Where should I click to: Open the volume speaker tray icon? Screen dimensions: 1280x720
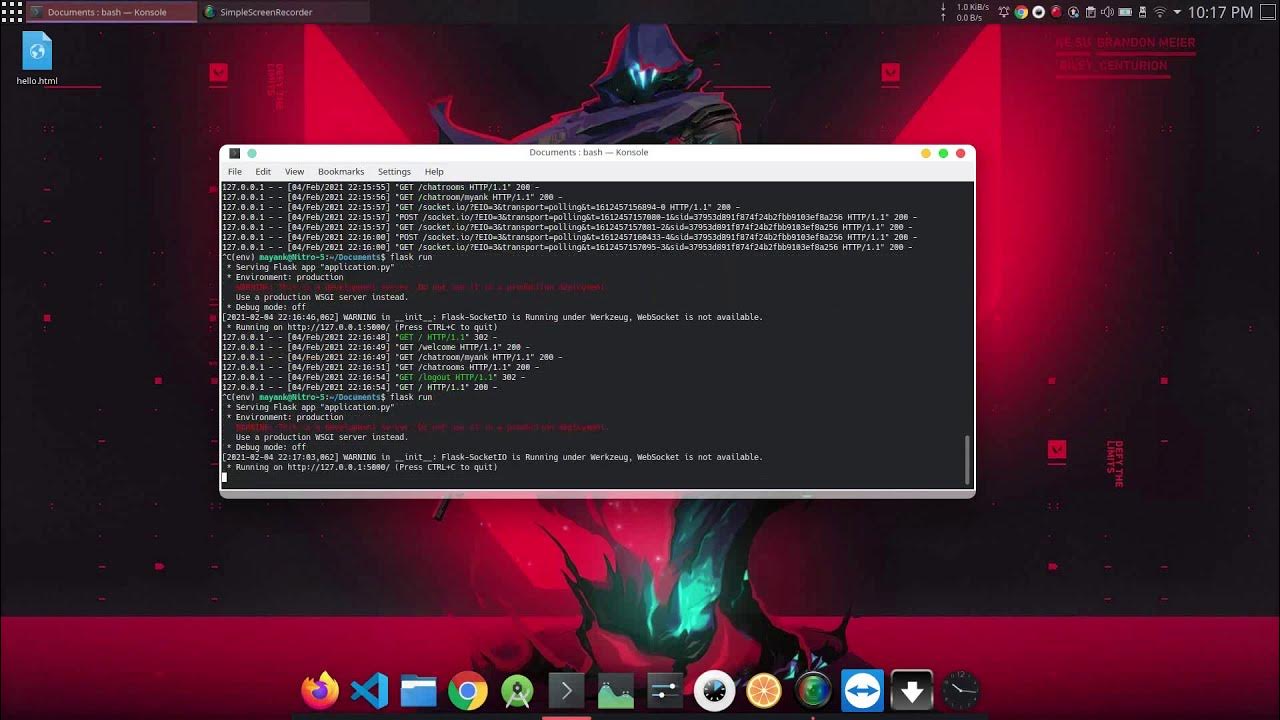pyautogui.click(x=1107, y=12)
